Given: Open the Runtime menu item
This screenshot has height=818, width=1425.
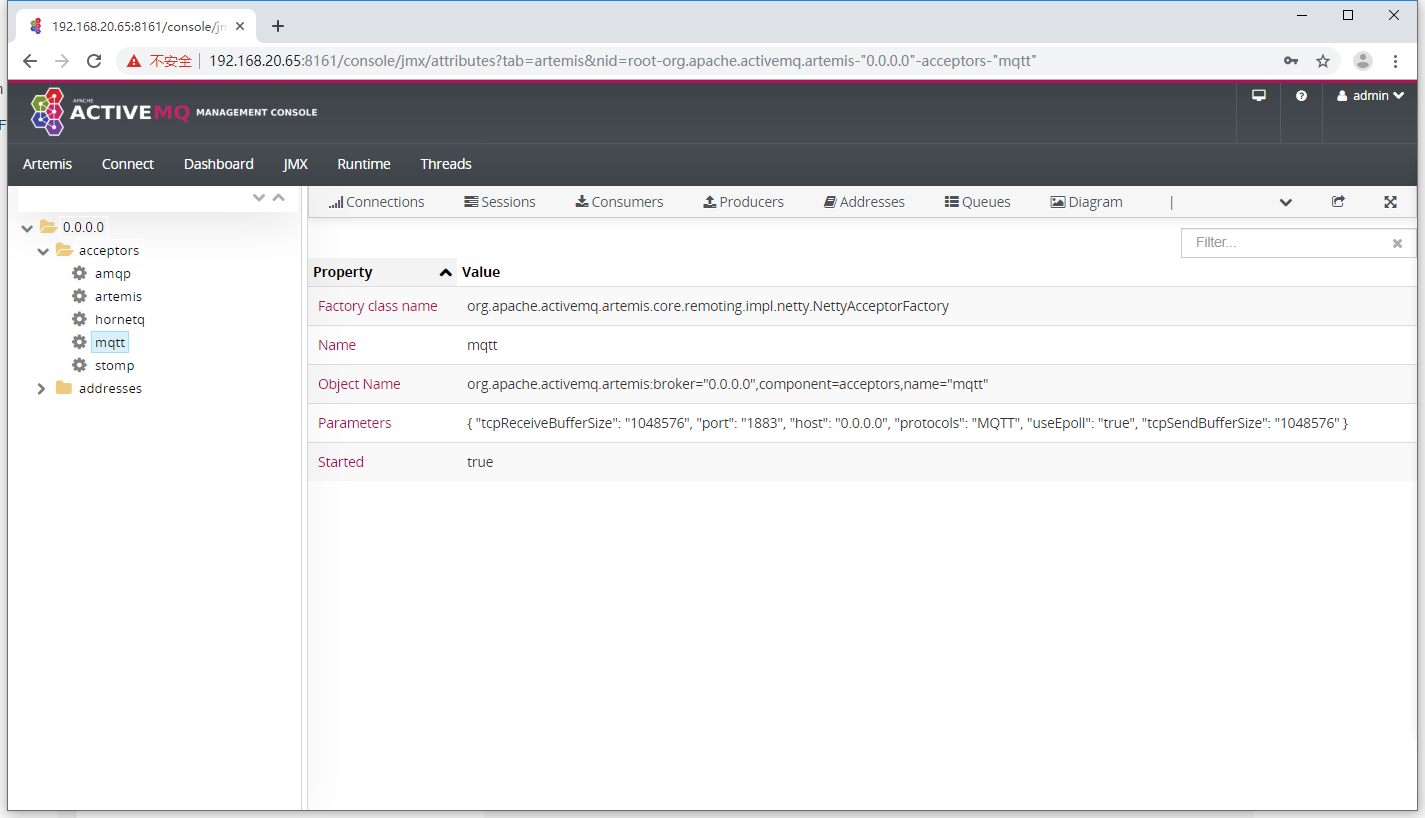Looking at the screenshot, I should [364, 163].
